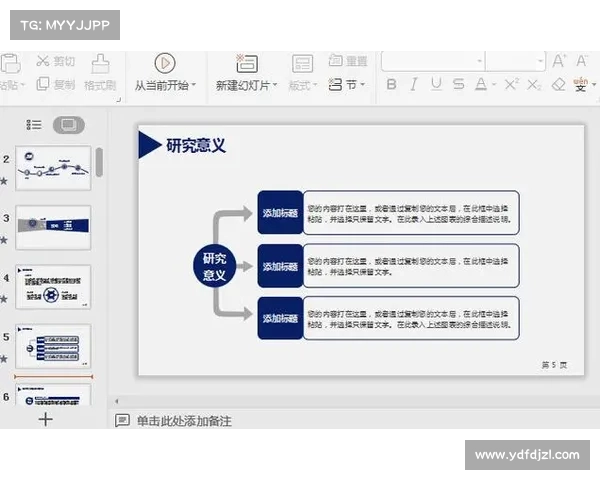
Task: Click the slide panel vertical scrollbar
Action: coord(99,162)
